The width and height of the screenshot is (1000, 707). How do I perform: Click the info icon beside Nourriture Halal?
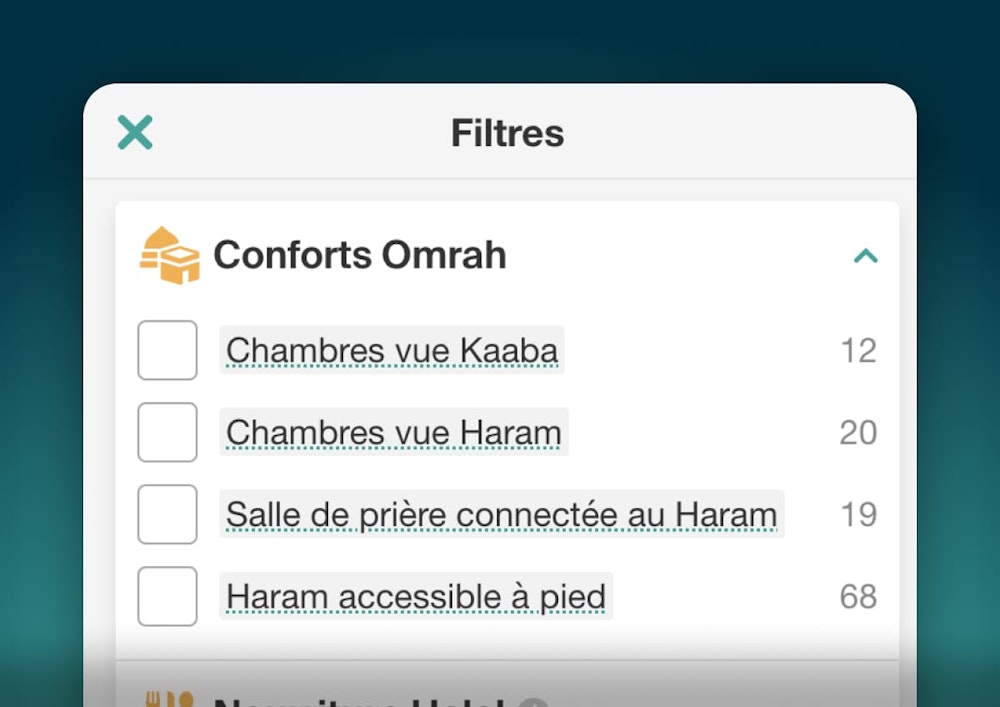coord(534,703)
